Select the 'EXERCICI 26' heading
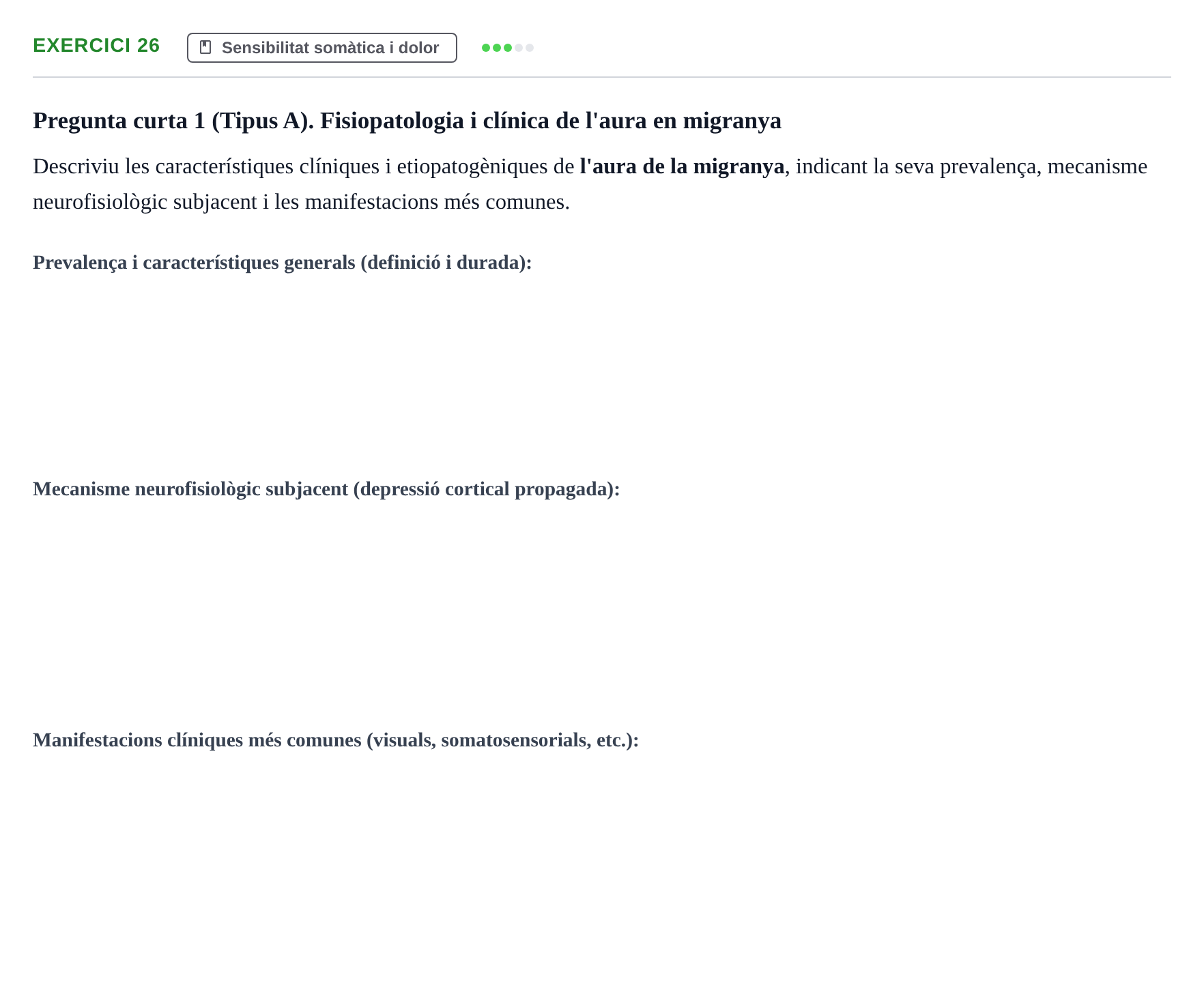The width and height of the screenshot is (1204, 992). 96,46
